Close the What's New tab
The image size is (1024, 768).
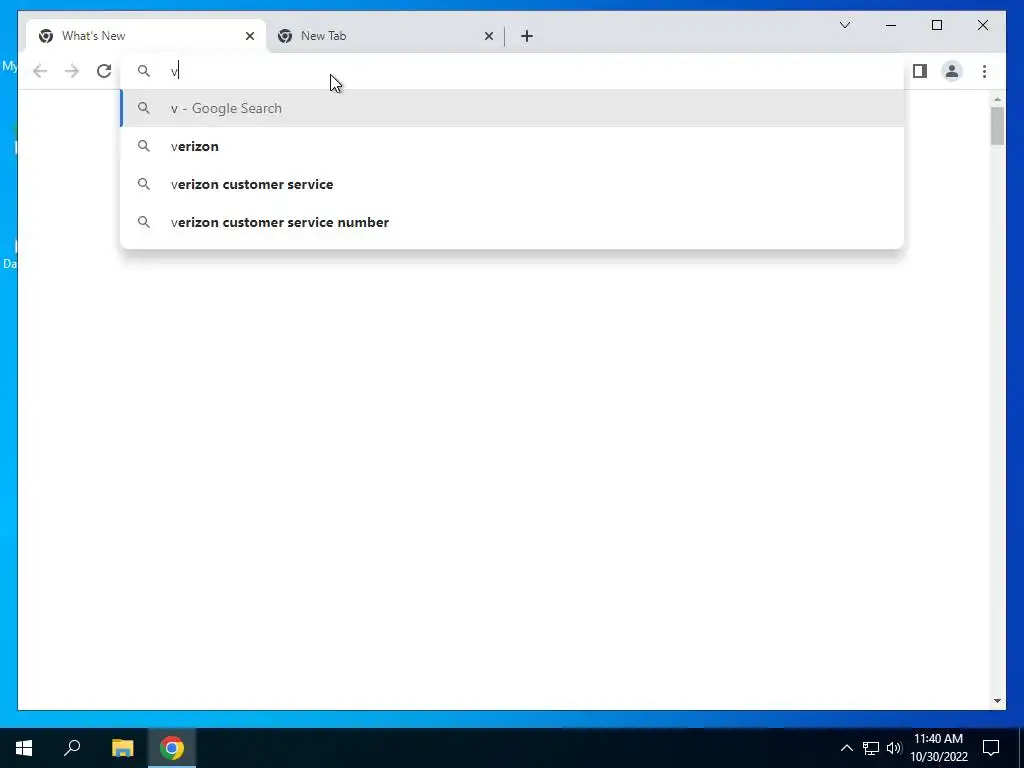coord(249,36)
